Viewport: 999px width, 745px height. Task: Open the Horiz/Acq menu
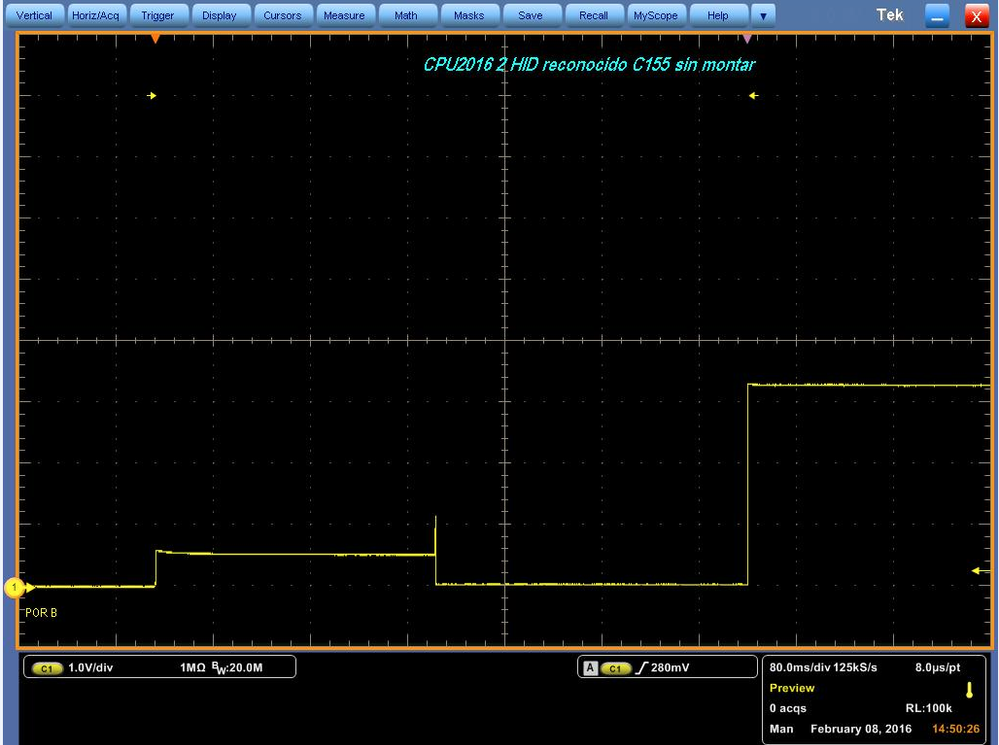[x=96, y=15]
